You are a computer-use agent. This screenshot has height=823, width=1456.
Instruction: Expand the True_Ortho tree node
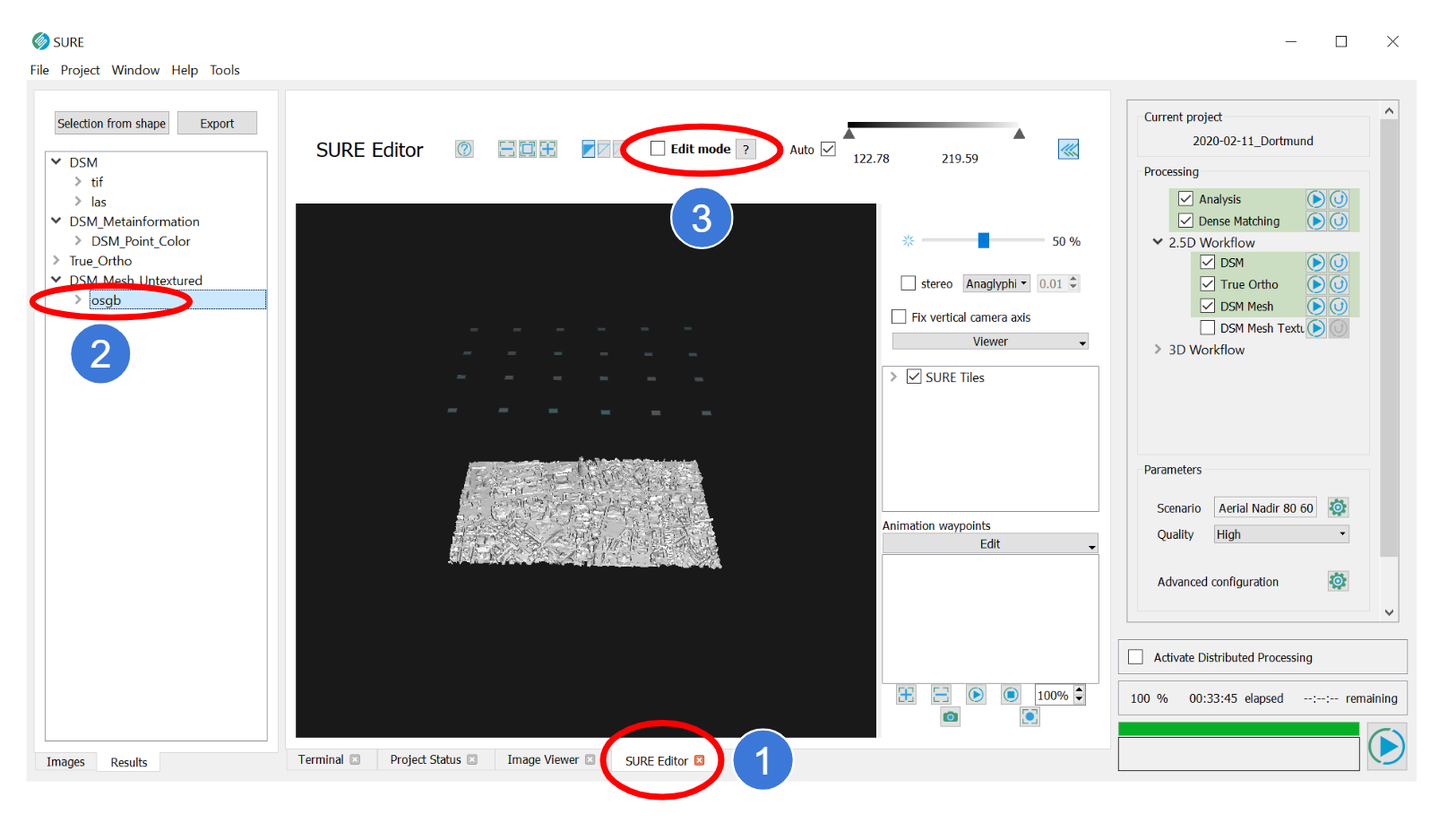point(56,260)
